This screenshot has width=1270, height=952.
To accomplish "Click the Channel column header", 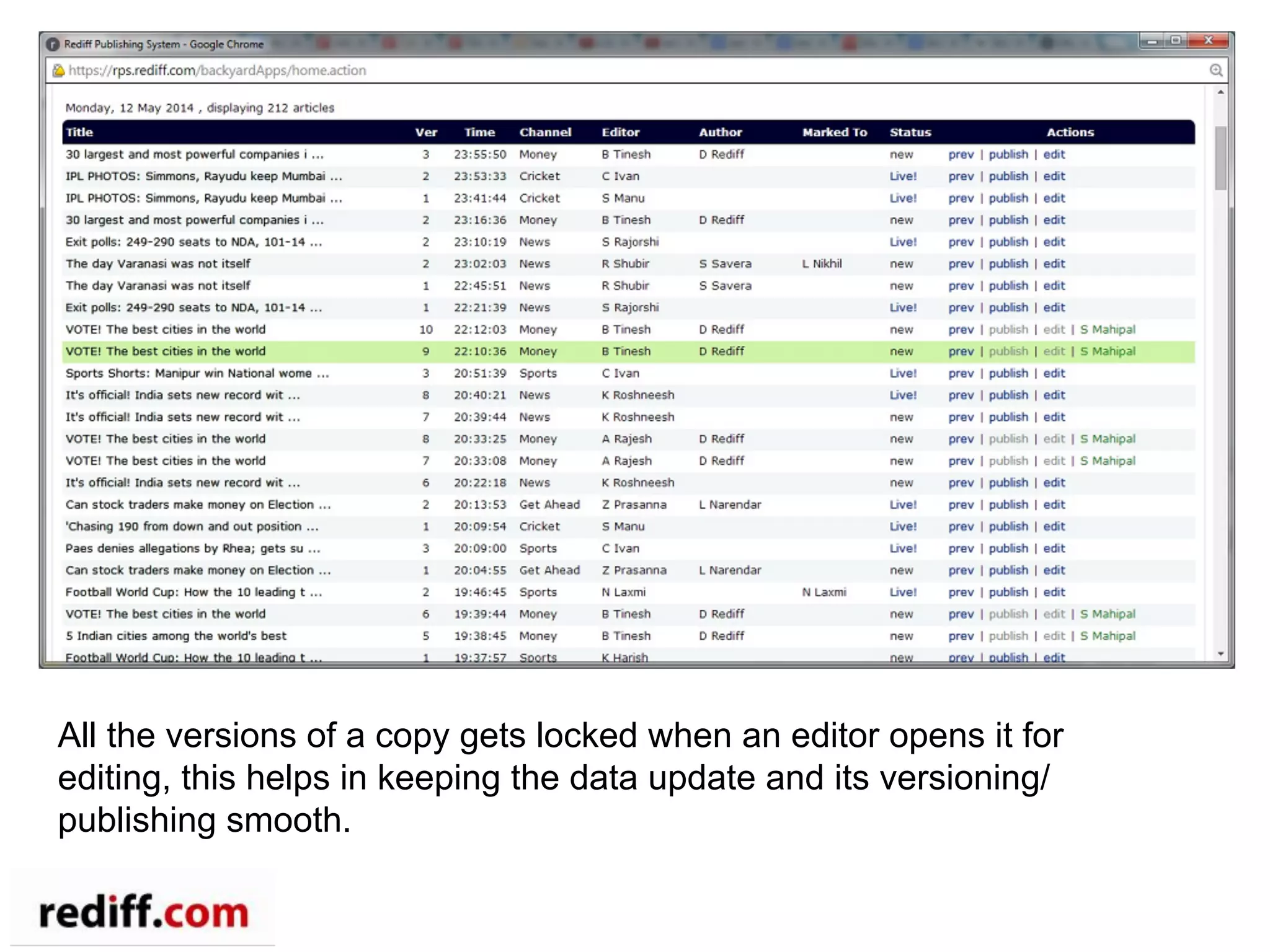I will pos(545,132).
